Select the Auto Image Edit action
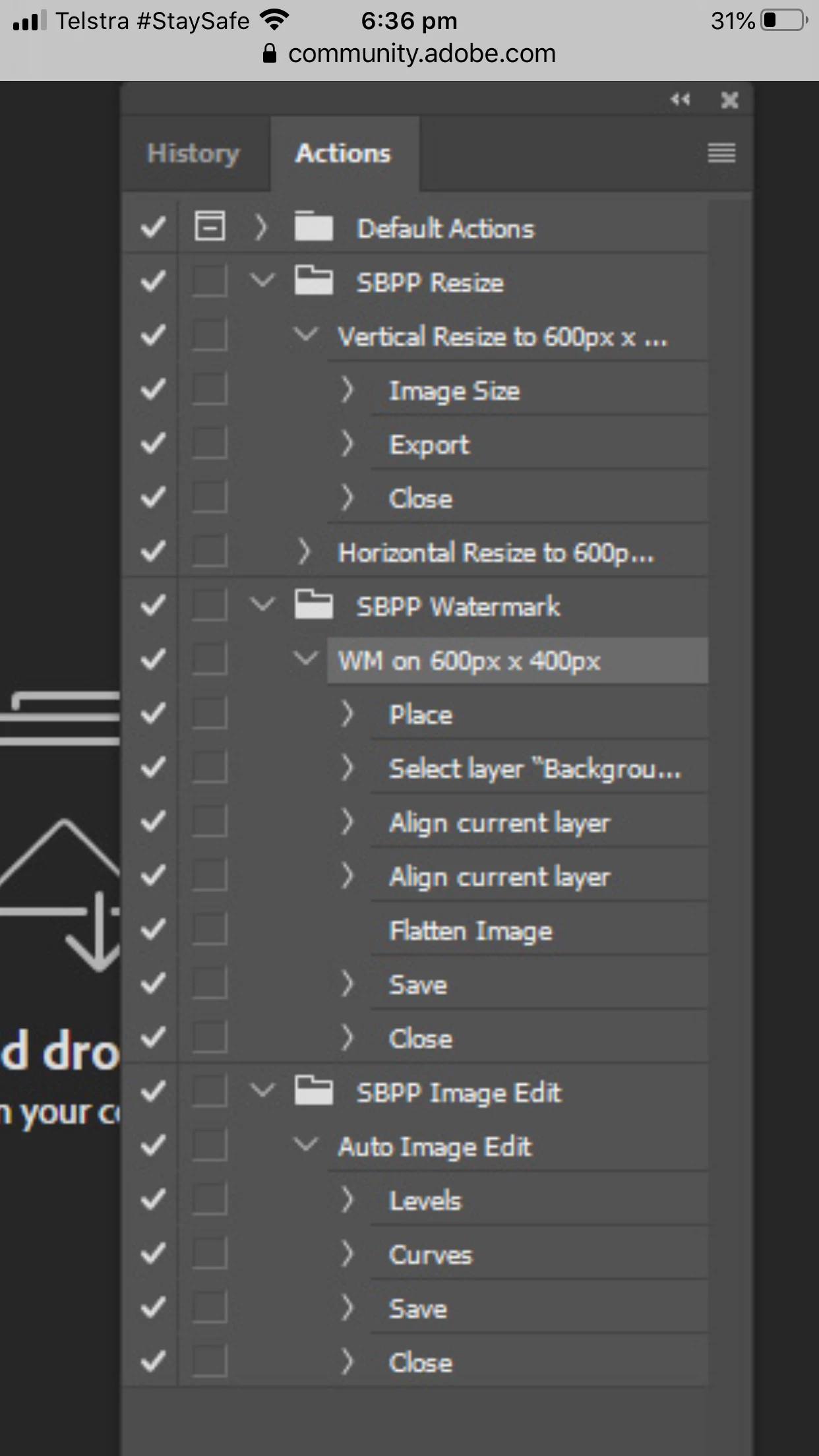This screenshot has height=1456, width=819. coord(435,1147)
